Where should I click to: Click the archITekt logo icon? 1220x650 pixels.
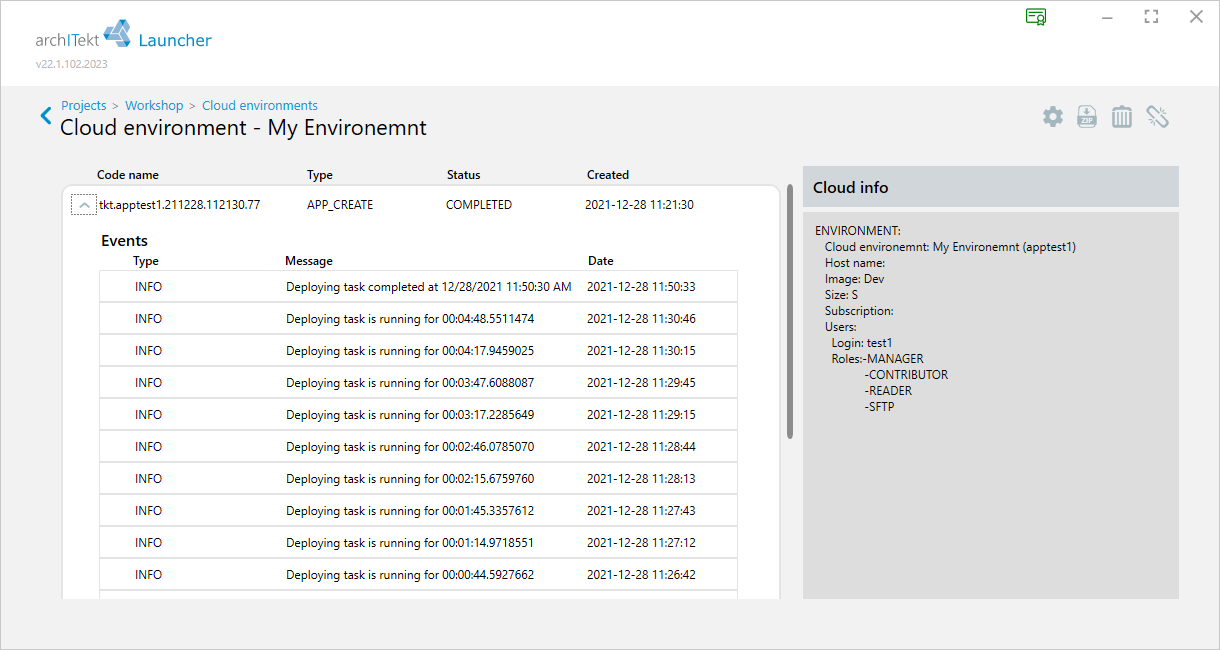pos(117,34)
